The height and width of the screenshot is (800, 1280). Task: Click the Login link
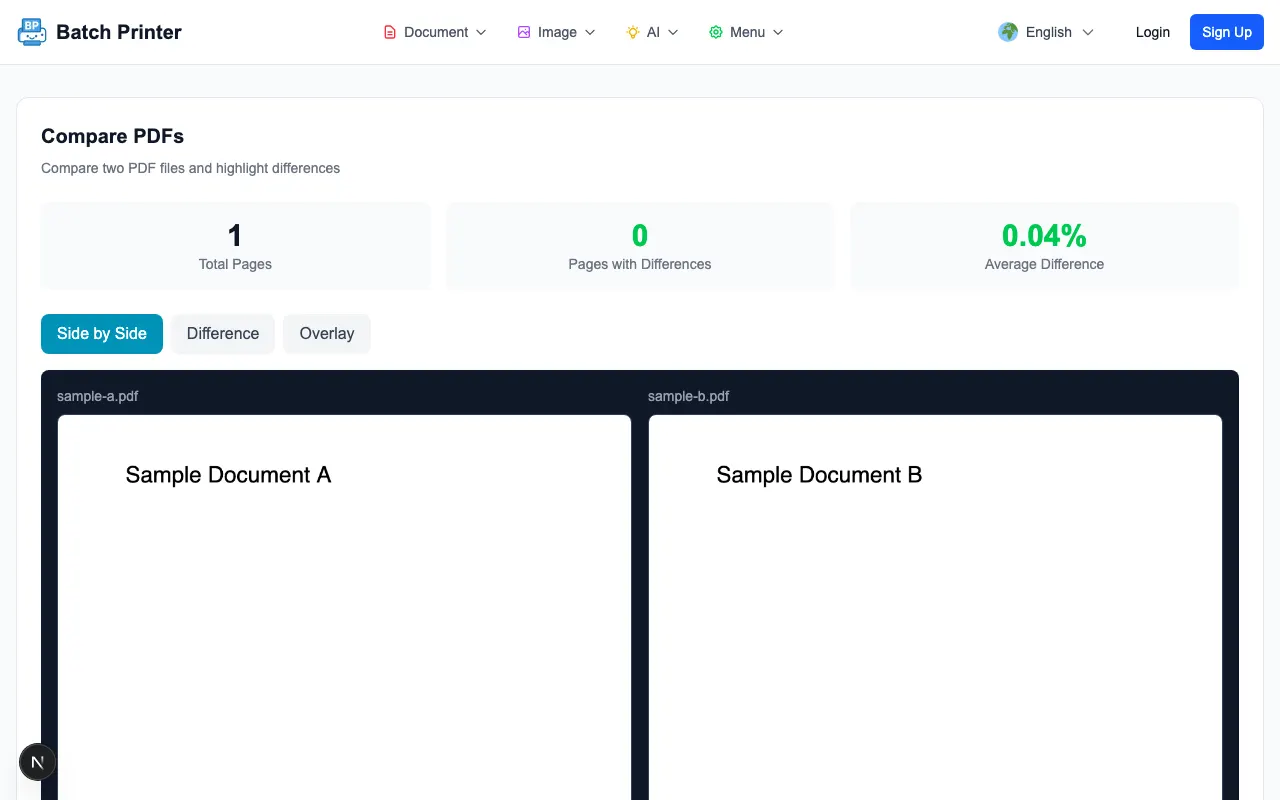click(x=1153, y=32)
